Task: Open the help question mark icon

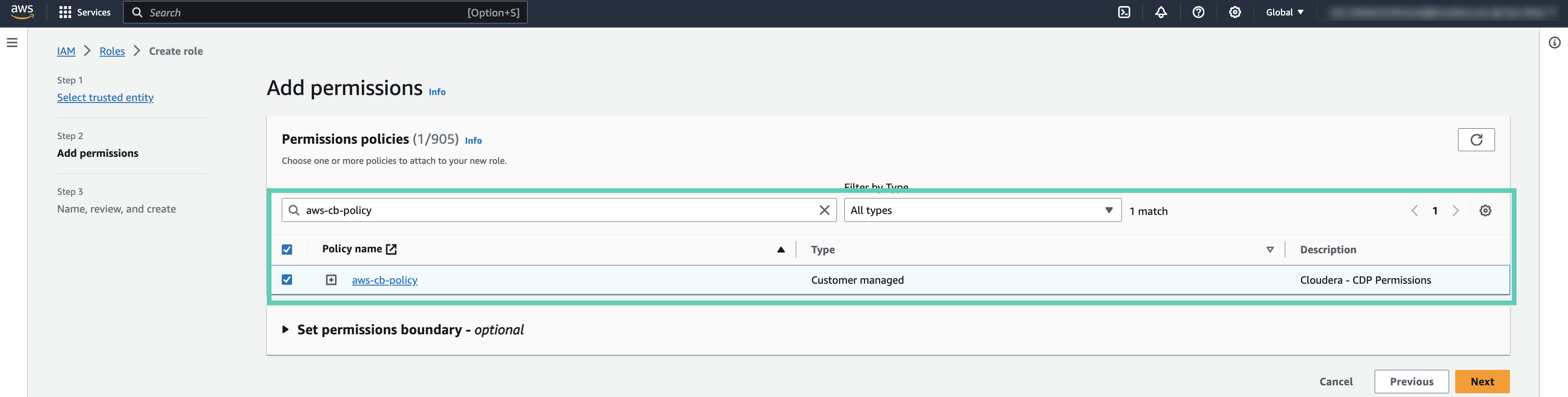Action: [x=1198, y=12]
